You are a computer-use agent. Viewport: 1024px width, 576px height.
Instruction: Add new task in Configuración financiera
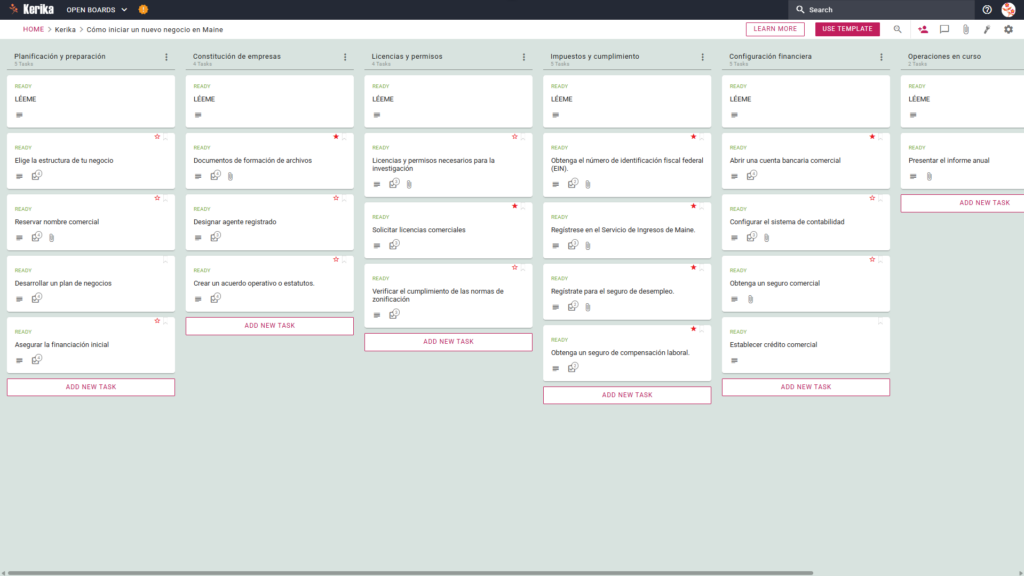click(x=806, y=387)
